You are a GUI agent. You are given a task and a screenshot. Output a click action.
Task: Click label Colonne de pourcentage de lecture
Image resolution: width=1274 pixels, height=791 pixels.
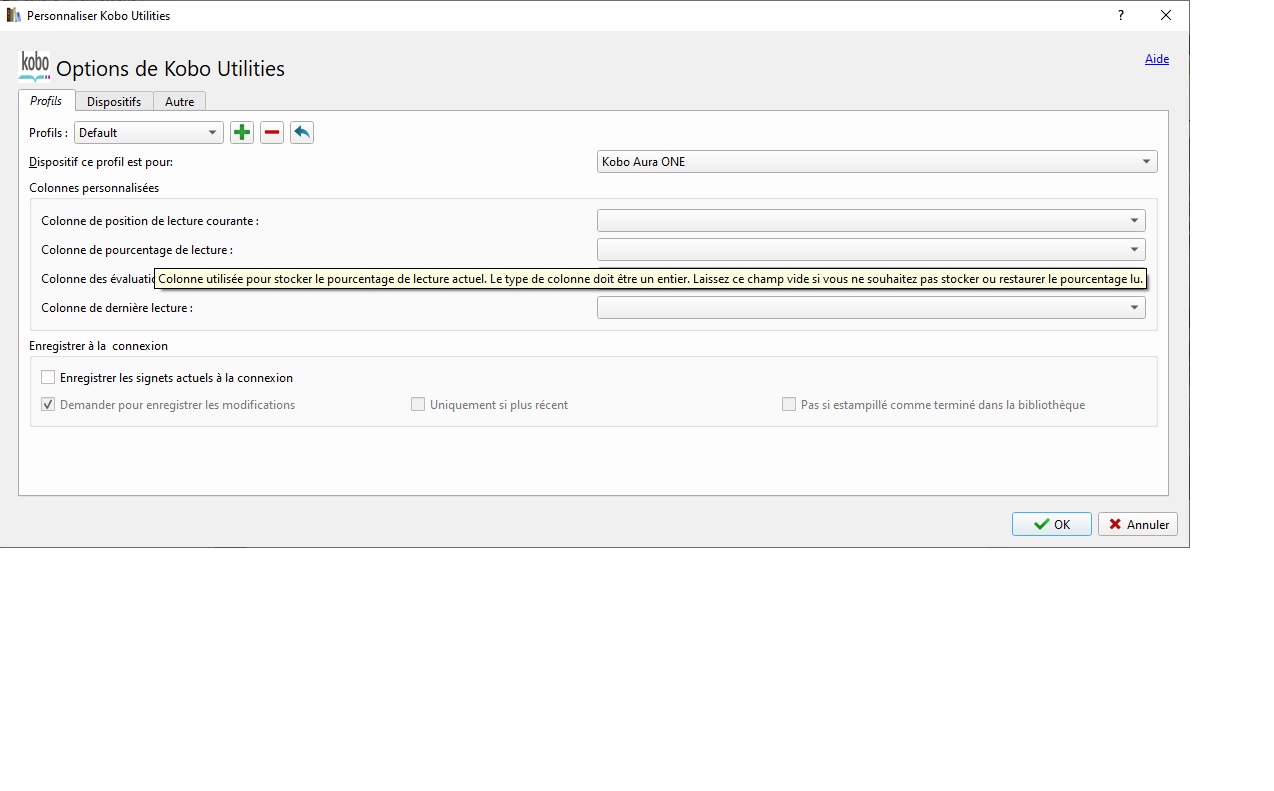point(137,250)
